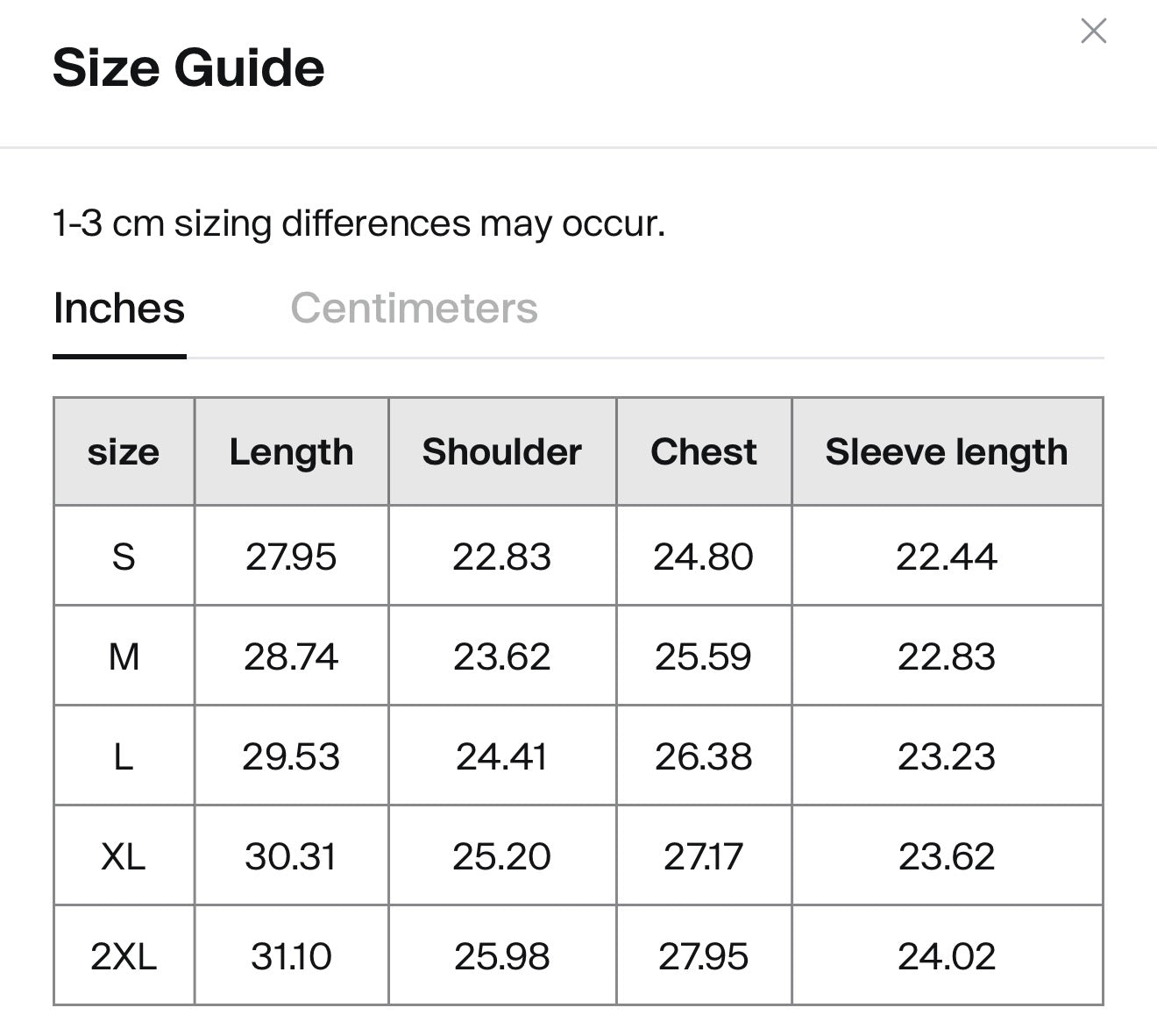Image resolution: width=1157 pixels, height=1036 pixels.
Task: Click the Length column header
Action: click(291, 452)
